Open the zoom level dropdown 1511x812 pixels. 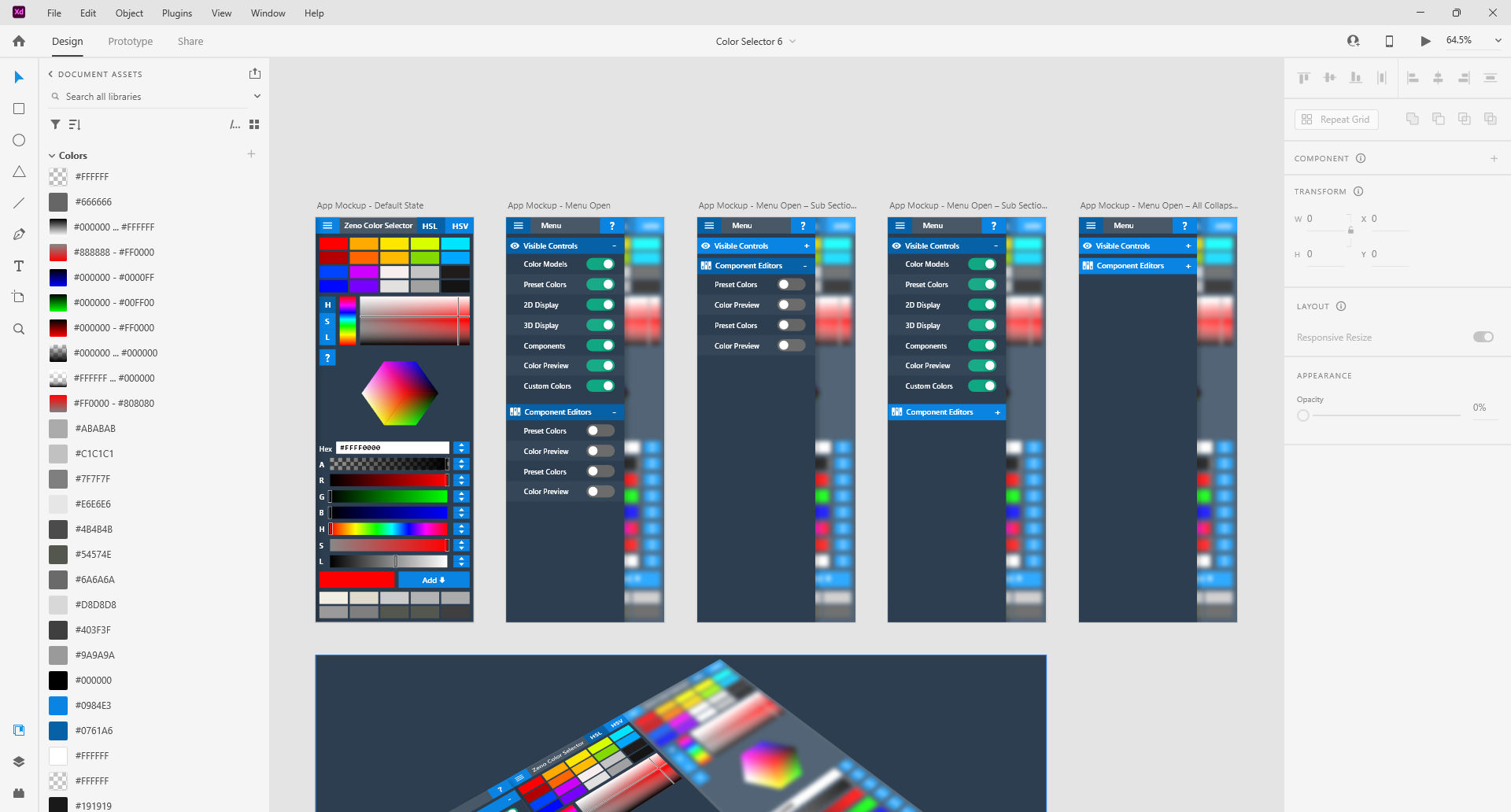[x=1498, y=41]
